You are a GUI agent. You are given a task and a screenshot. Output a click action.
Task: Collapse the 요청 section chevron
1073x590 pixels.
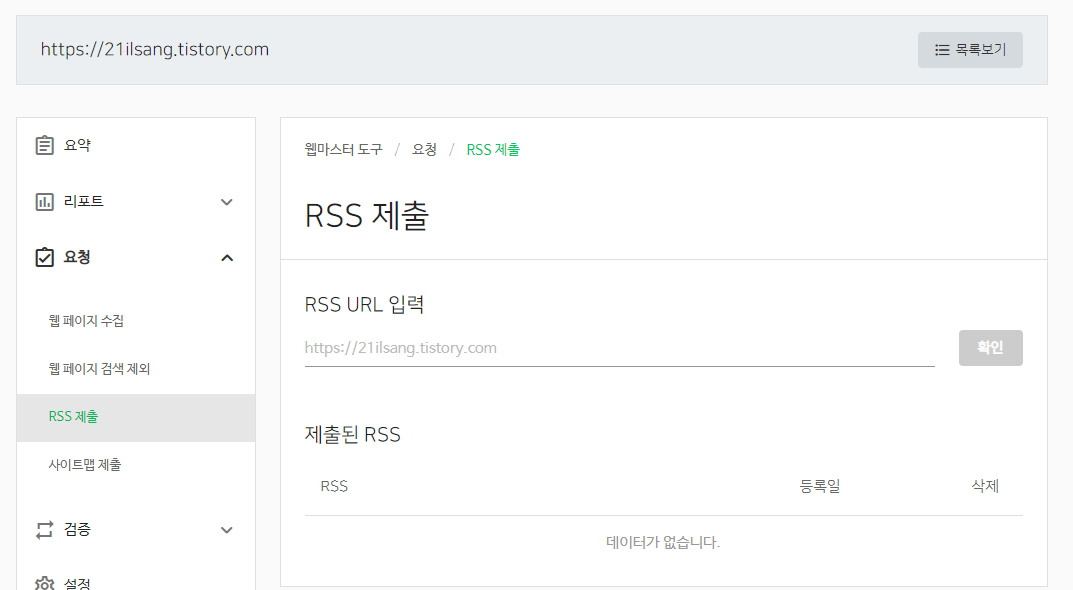(x=227, y=258)
